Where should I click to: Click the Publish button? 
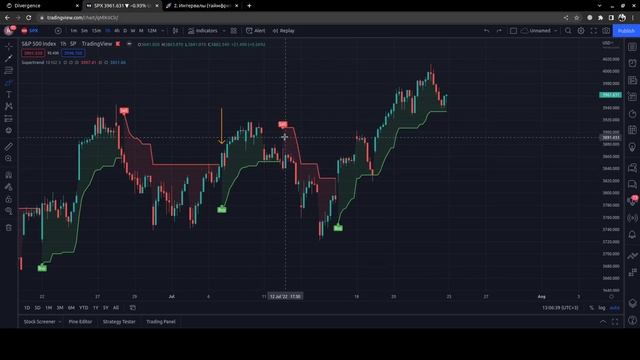click(x=626, y=31)
